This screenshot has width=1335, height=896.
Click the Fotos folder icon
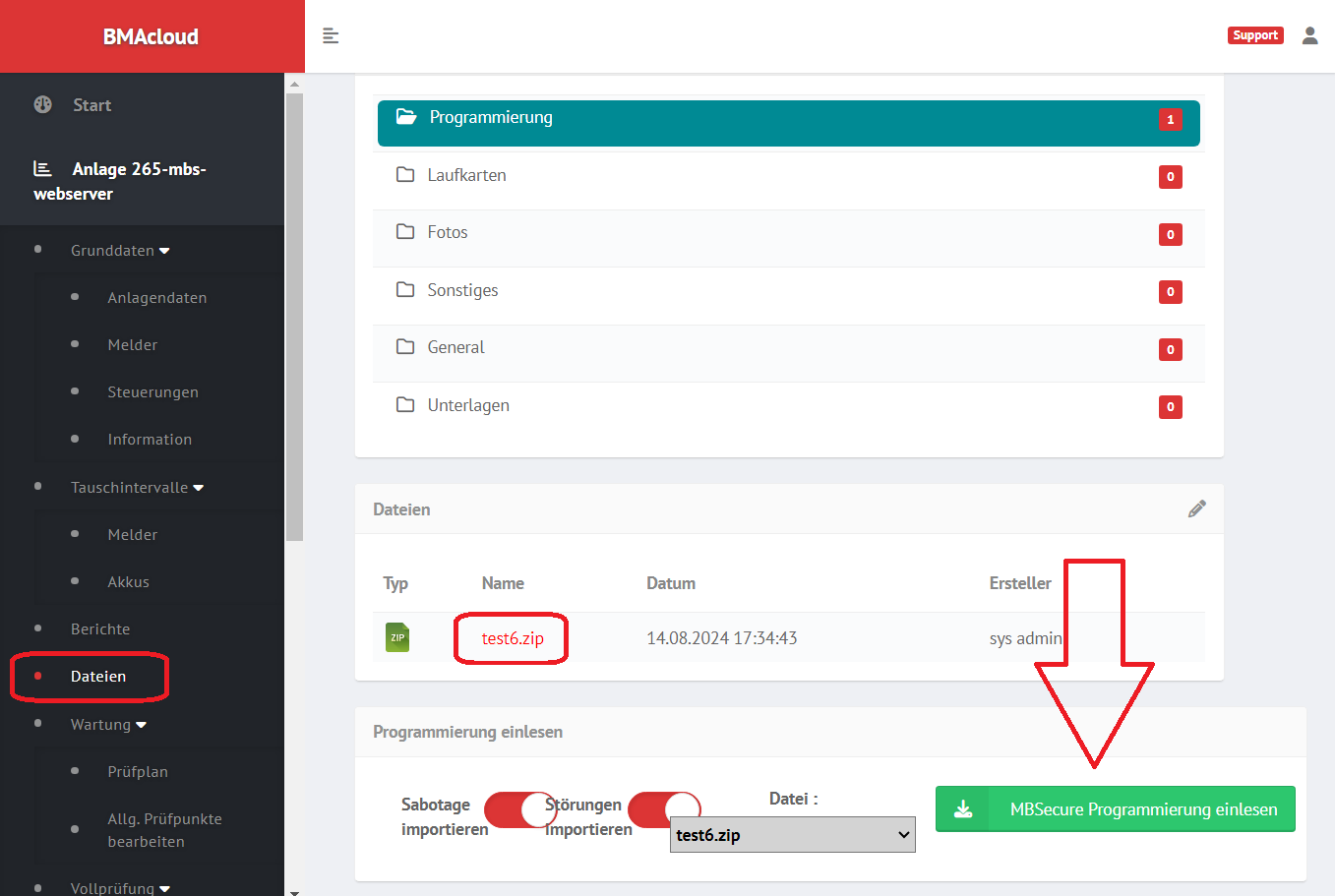click(405, 231)
